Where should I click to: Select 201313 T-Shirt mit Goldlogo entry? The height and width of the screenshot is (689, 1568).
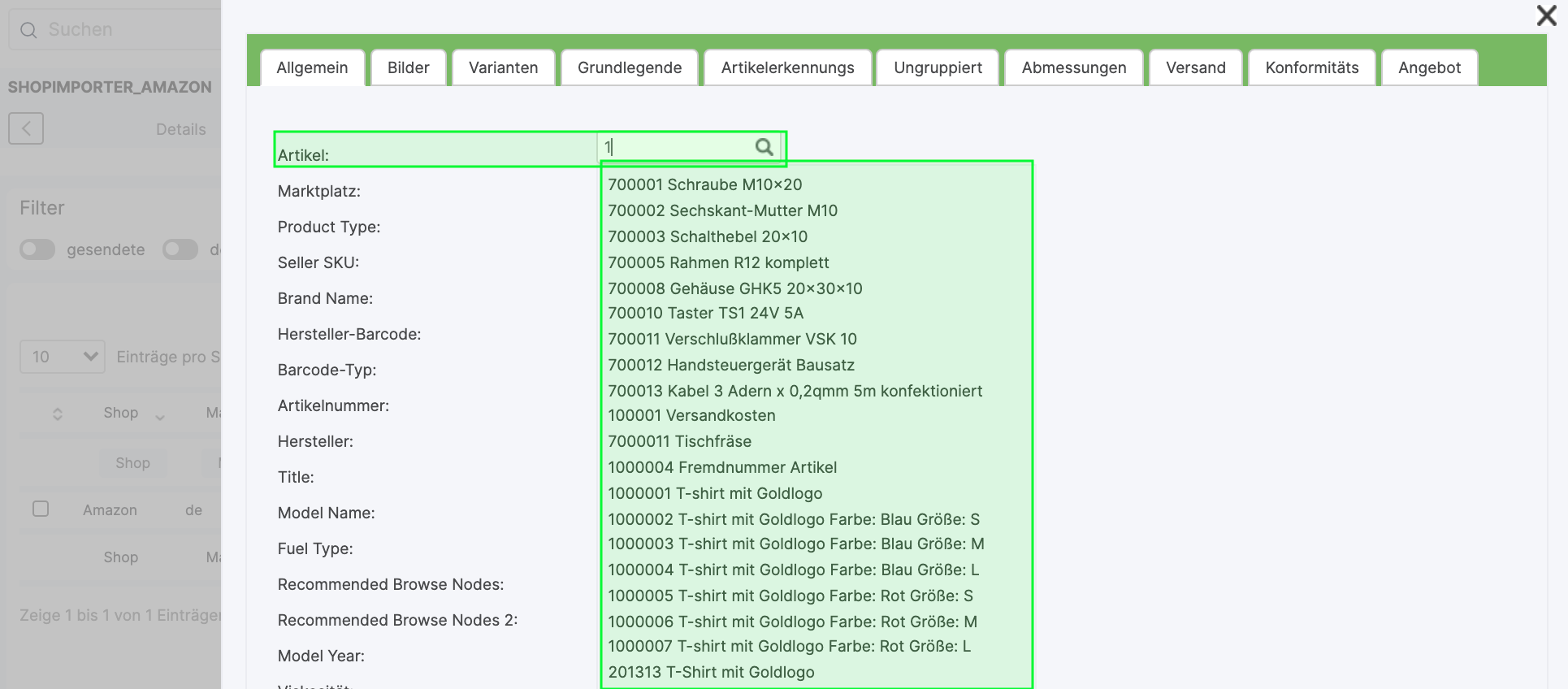pos(711,672)
